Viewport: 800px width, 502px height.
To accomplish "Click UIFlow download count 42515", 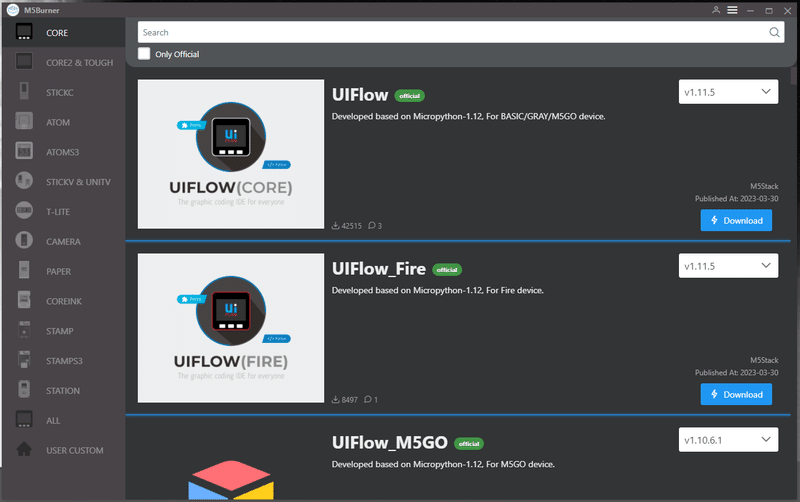I will [351, 225].
